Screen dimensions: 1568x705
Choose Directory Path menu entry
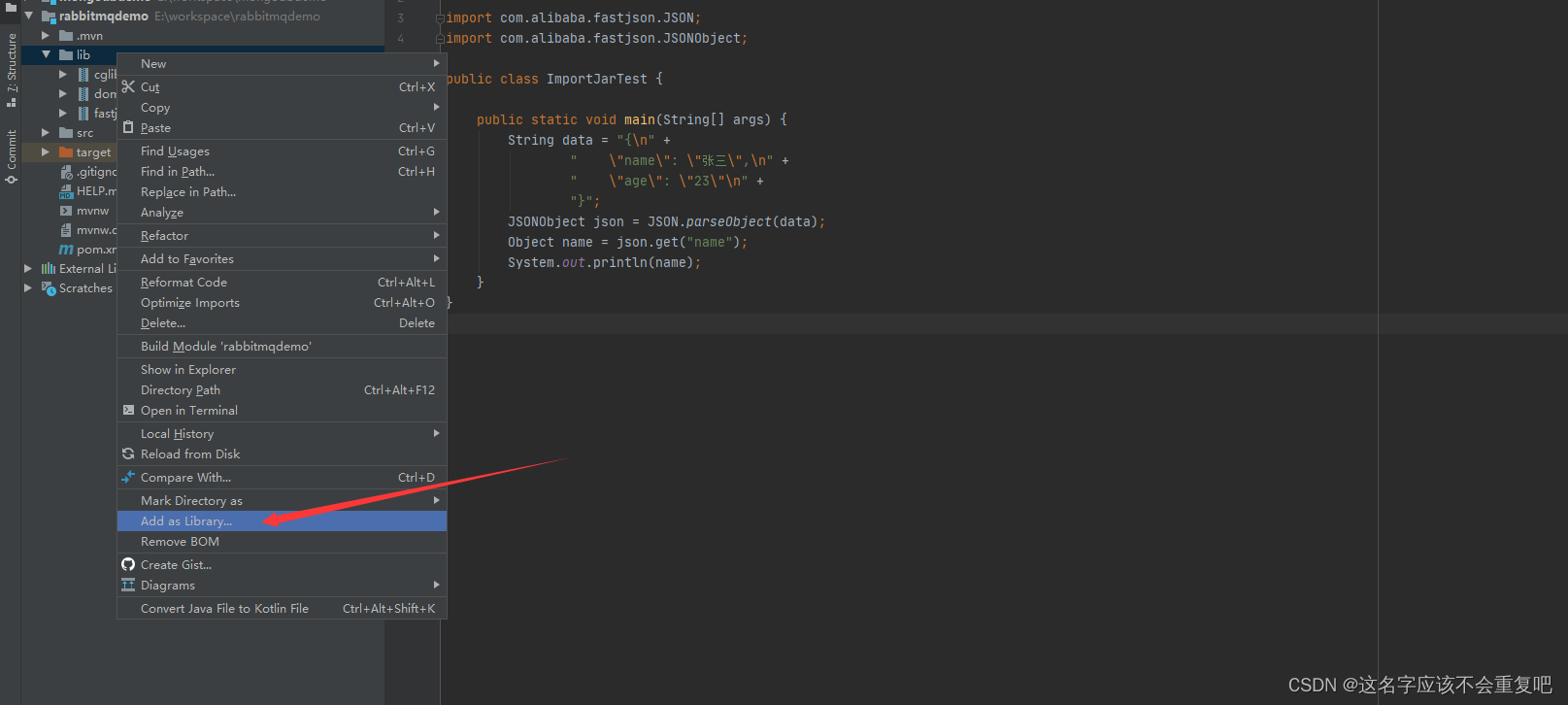(x=282, y=389)
